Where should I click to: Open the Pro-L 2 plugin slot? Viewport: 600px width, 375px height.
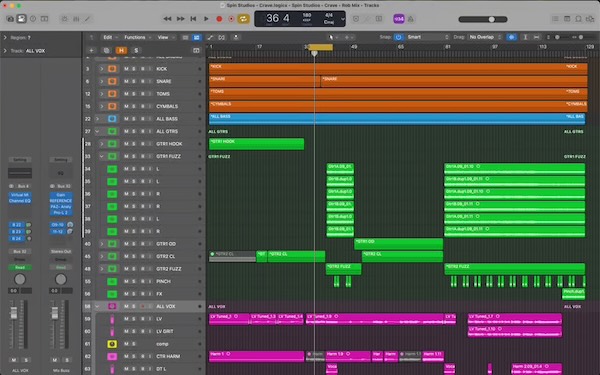tap(60, 212)
